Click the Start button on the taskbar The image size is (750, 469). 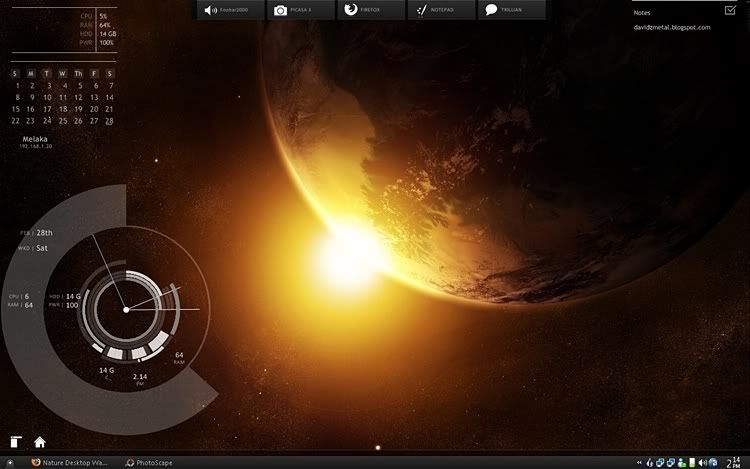(10, 462)
